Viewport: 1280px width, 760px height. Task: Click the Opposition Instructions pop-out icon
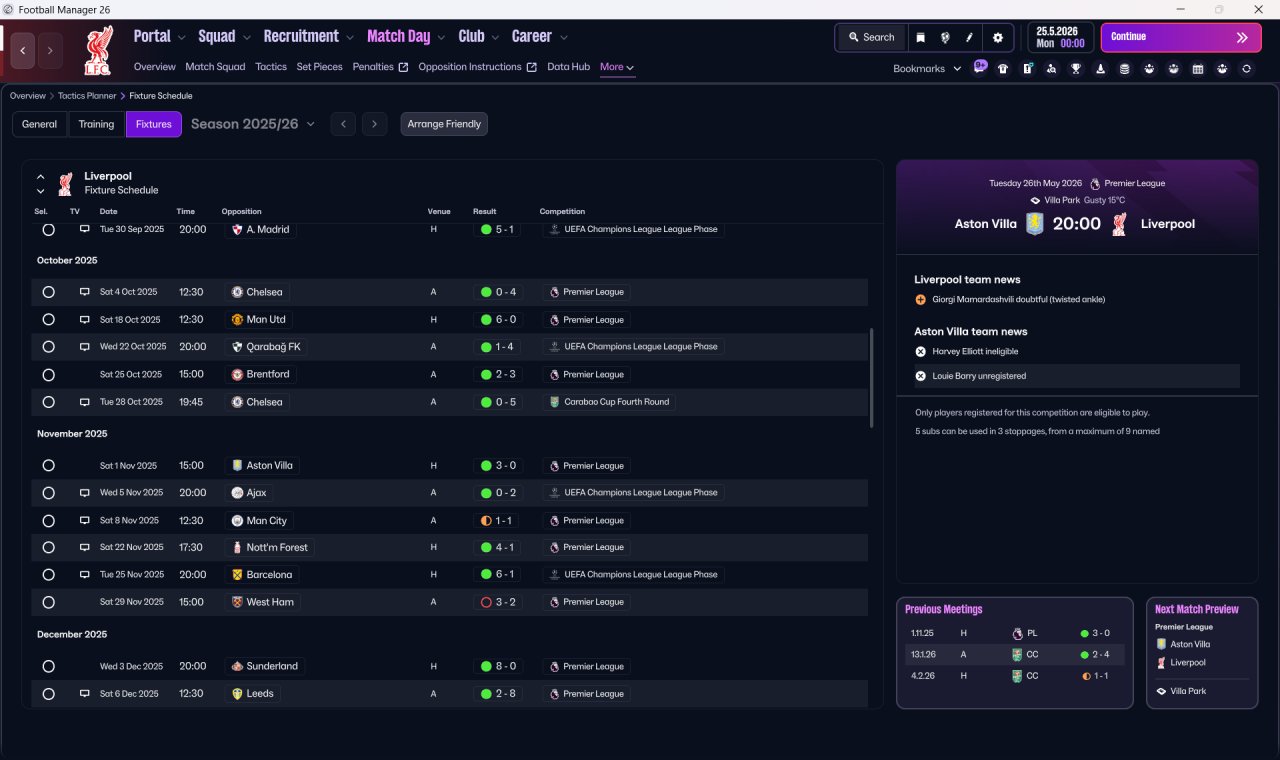tap(532, 67)
